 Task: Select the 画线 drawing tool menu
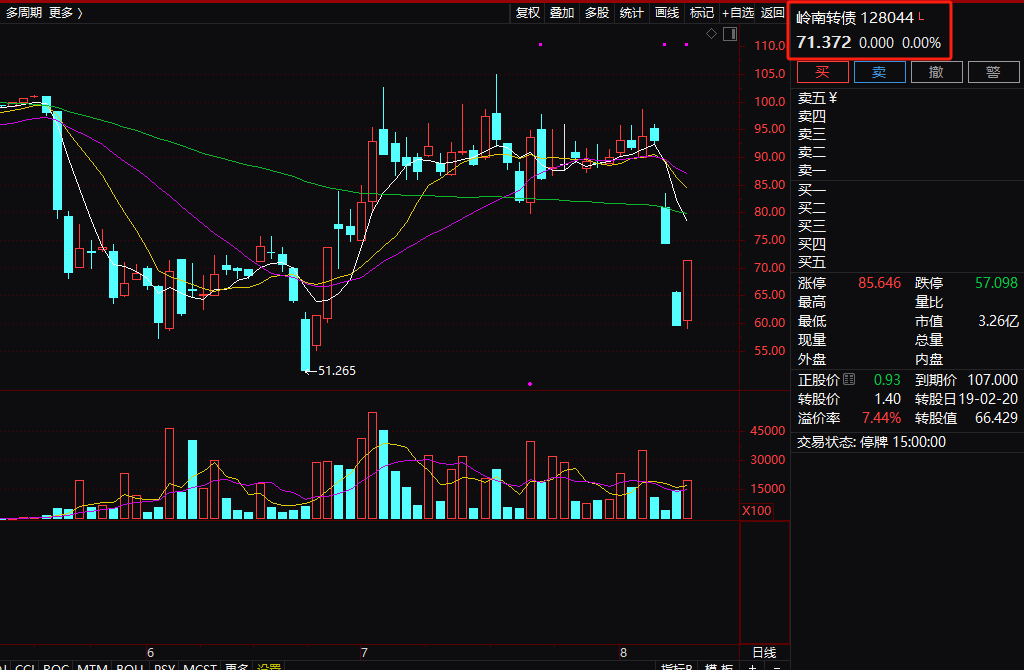[x=667, y=13]
